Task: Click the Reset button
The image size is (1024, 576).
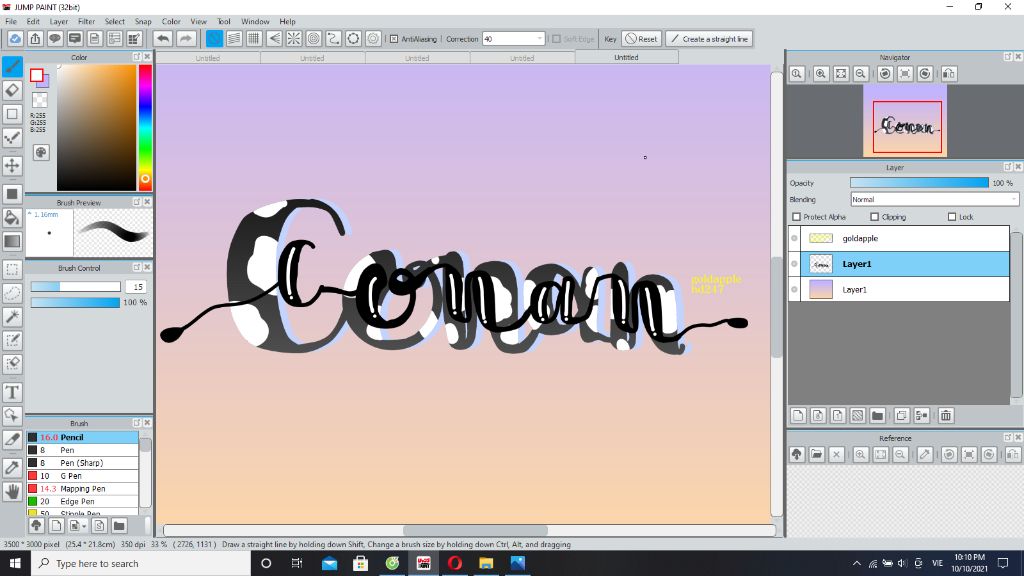Action: 641,39
